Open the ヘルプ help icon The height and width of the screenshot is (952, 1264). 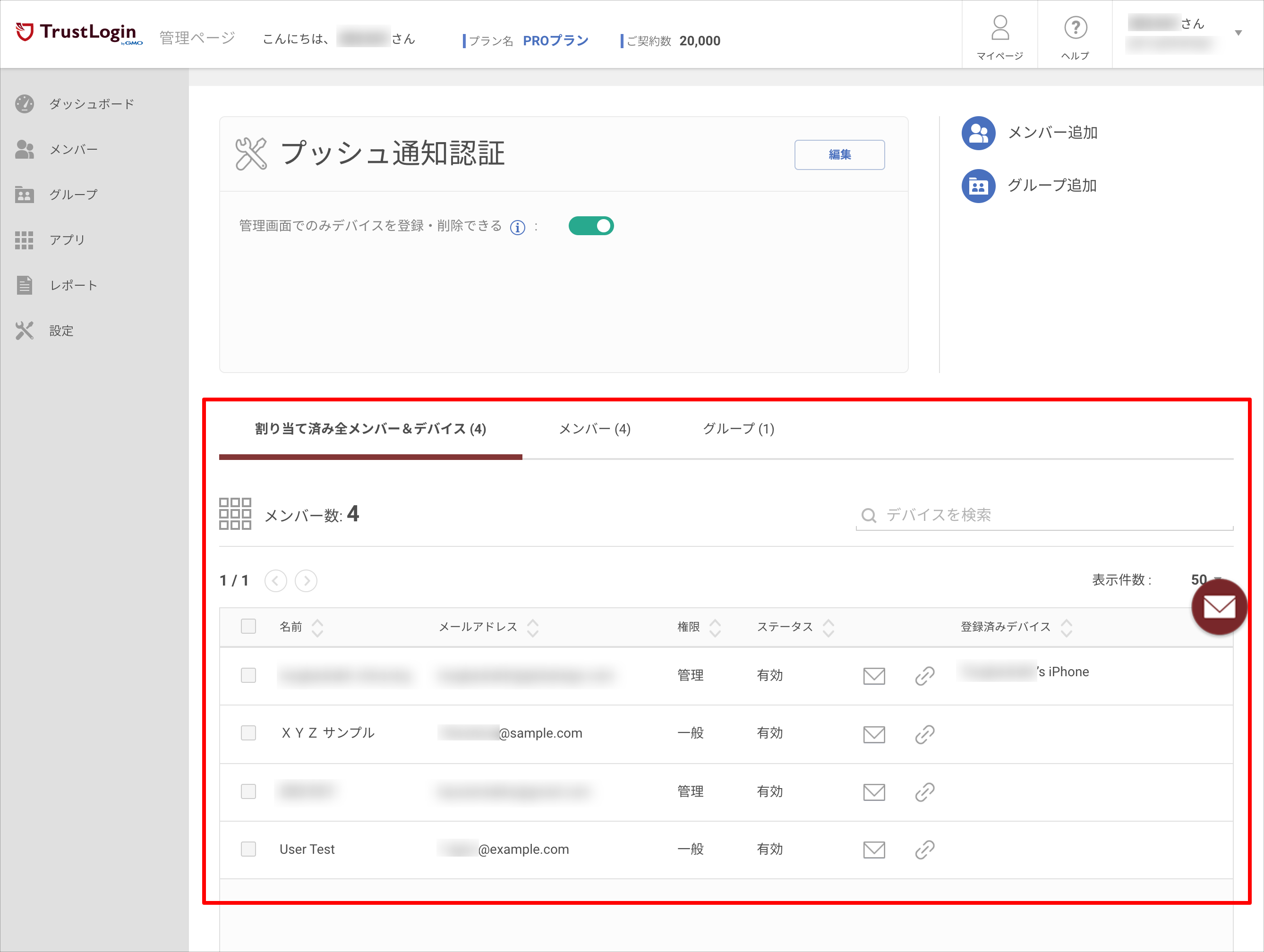(1075, 37)
